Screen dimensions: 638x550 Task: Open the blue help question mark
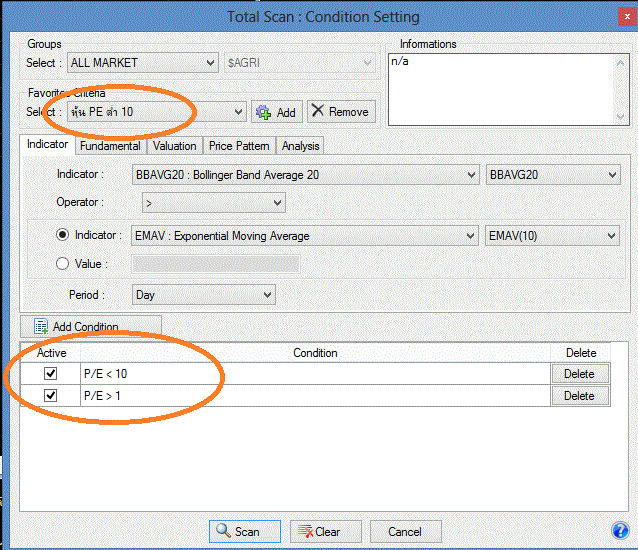pos(620,530)
